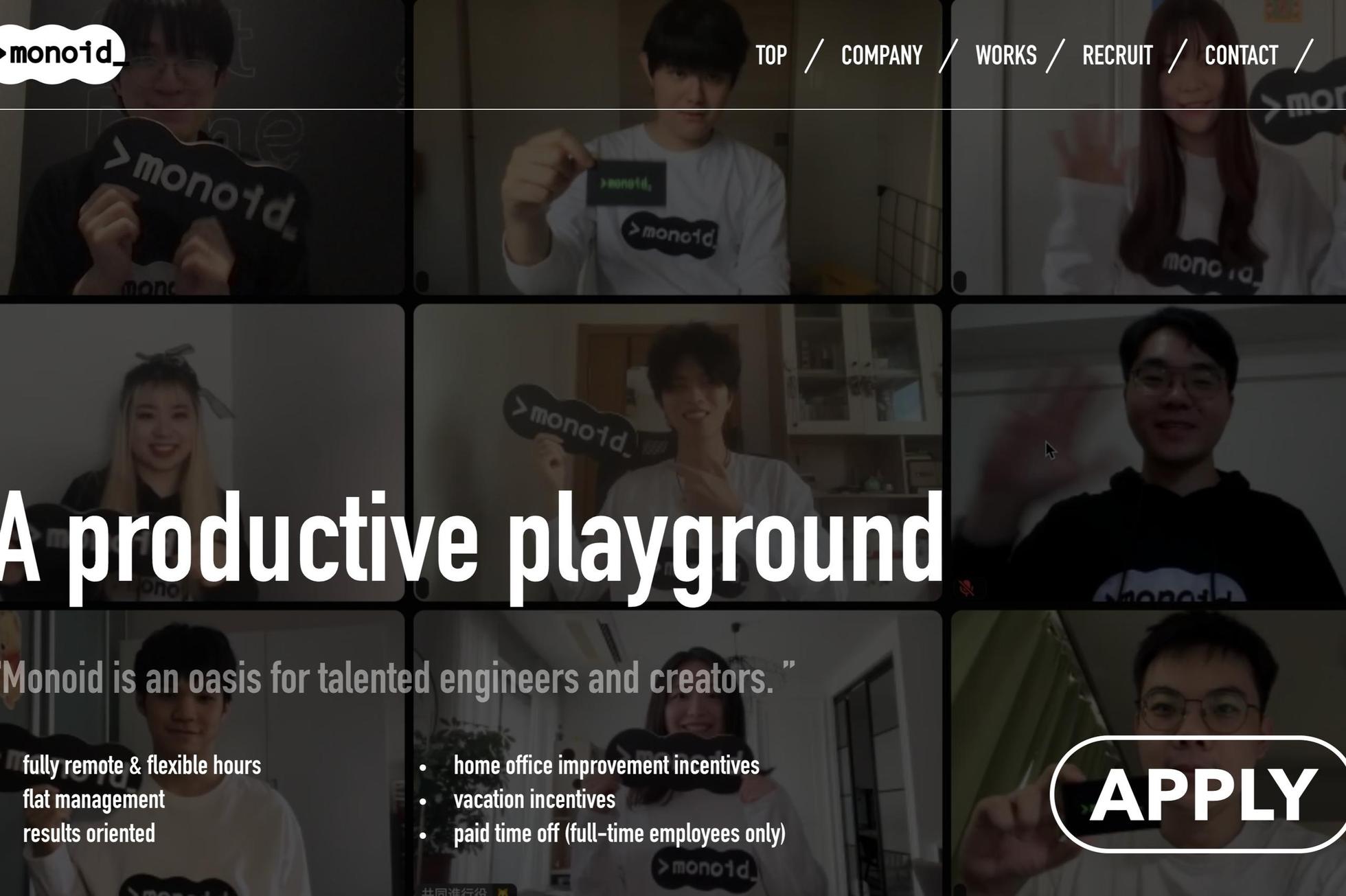Click 'fully remote & flexible hours' text
The width and height of the screenshot is (1346, 896).
pos(141,766)
